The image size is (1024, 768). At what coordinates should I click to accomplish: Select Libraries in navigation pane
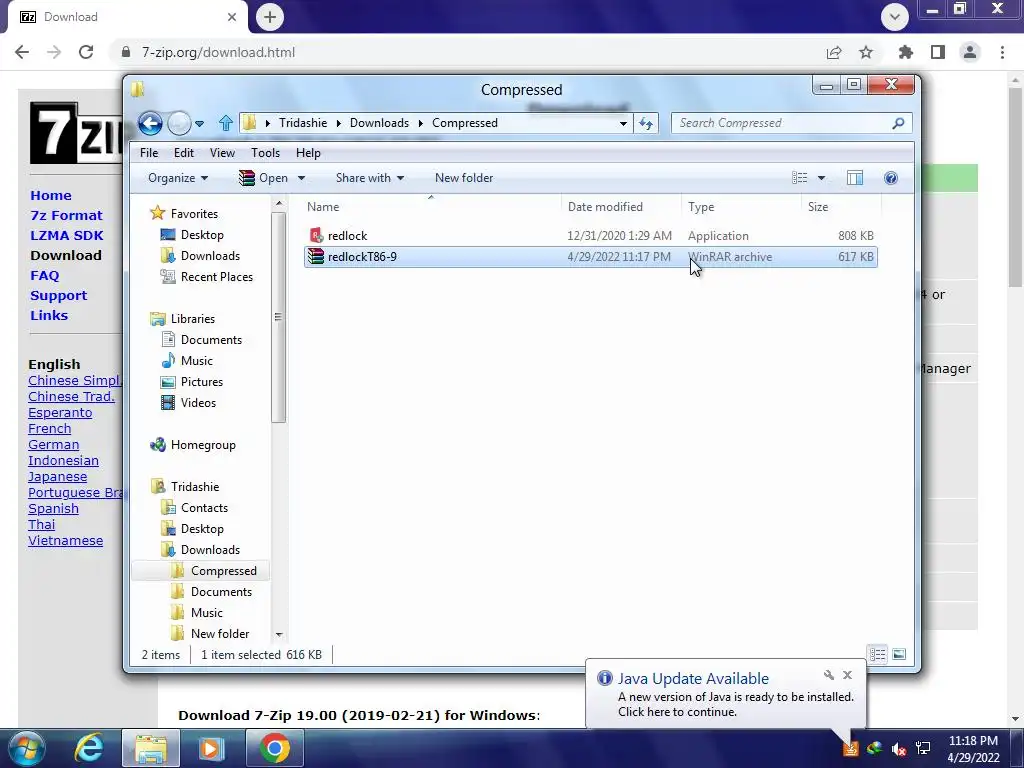click(x=183, y=319)
